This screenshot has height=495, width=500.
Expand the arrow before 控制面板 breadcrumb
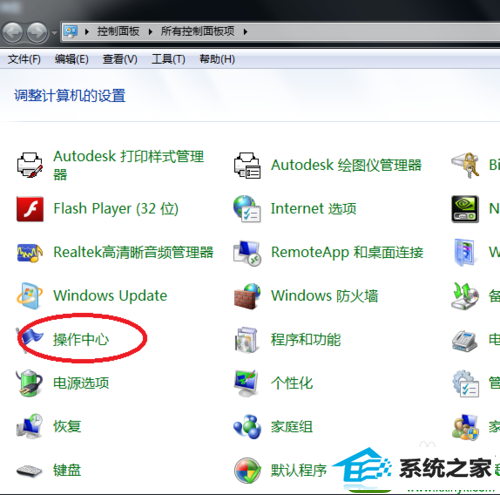(x=87, y=32)
